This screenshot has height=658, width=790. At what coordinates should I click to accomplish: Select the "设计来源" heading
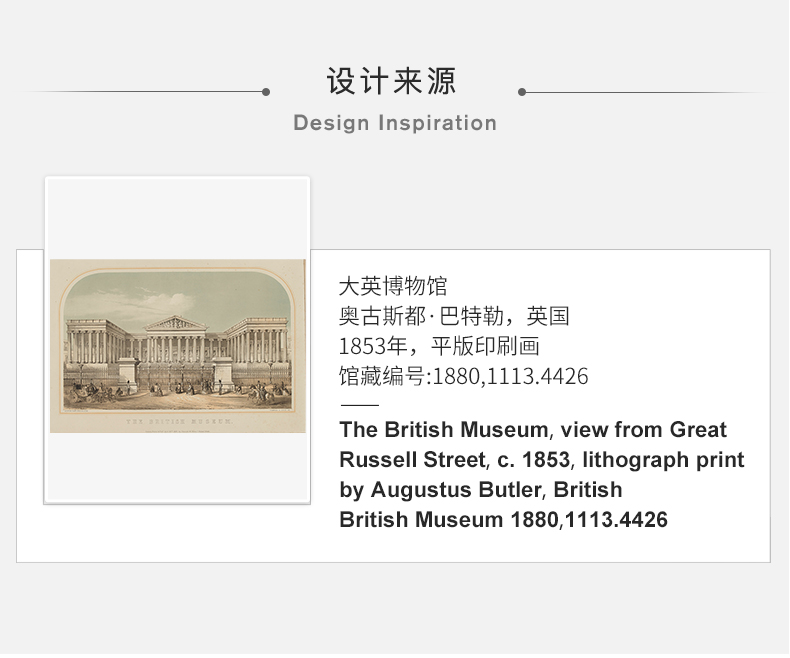394,81
